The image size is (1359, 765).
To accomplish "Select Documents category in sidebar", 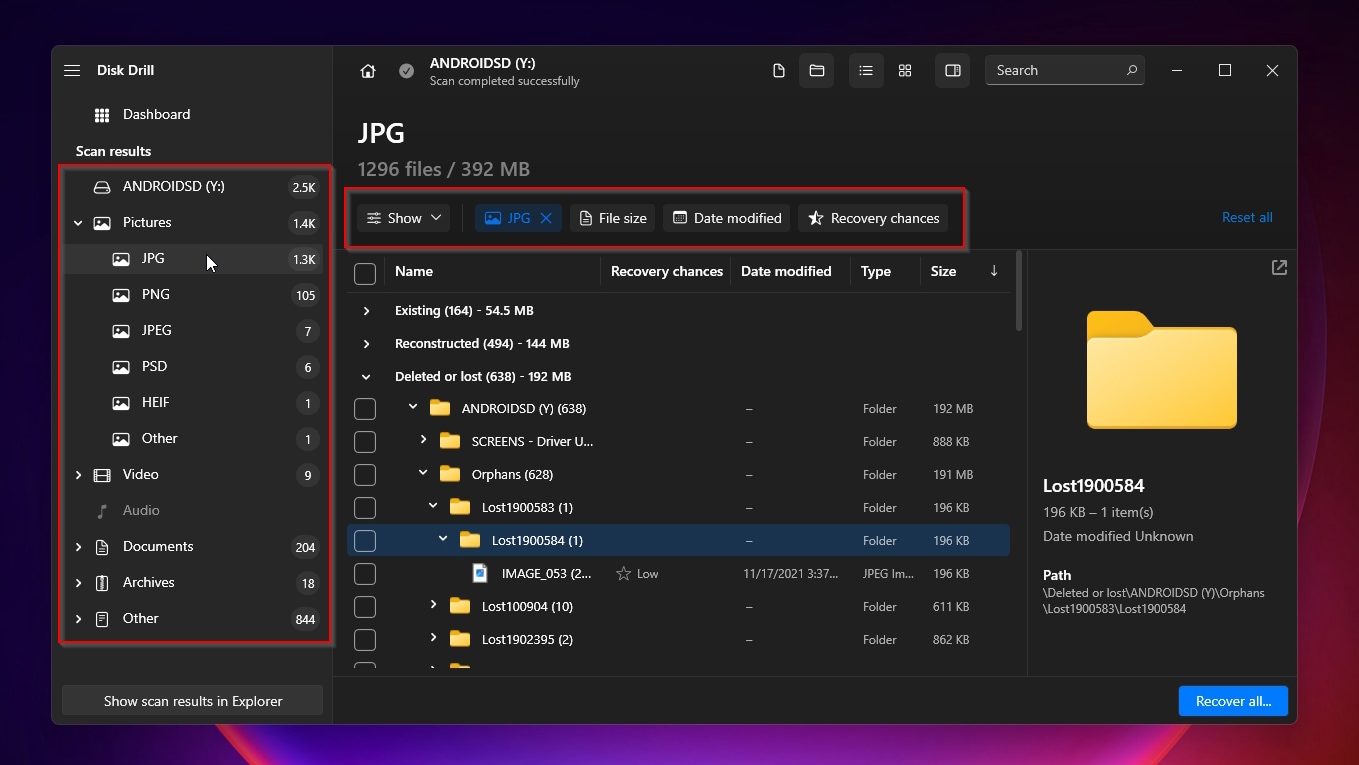I will [x=193, y=547].
